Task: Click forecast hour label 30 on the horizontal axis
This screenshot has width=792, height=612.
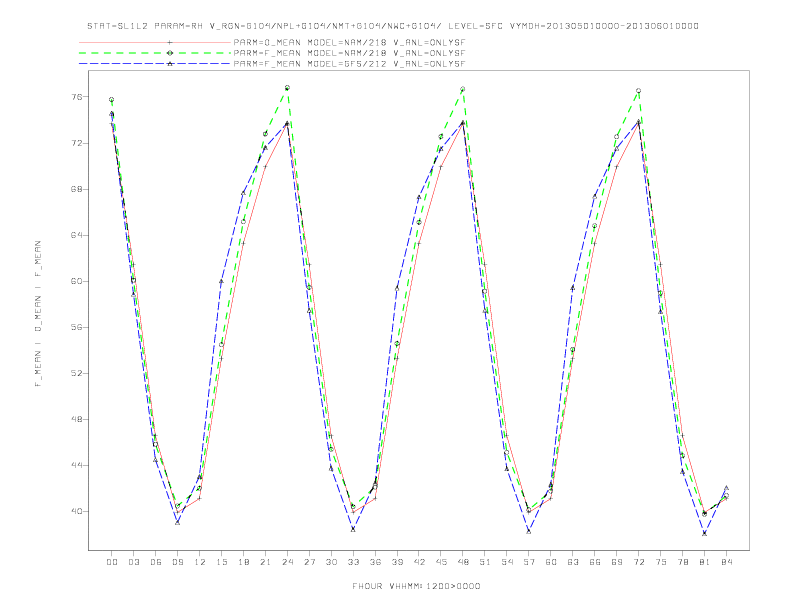Action: coord(331,562)
